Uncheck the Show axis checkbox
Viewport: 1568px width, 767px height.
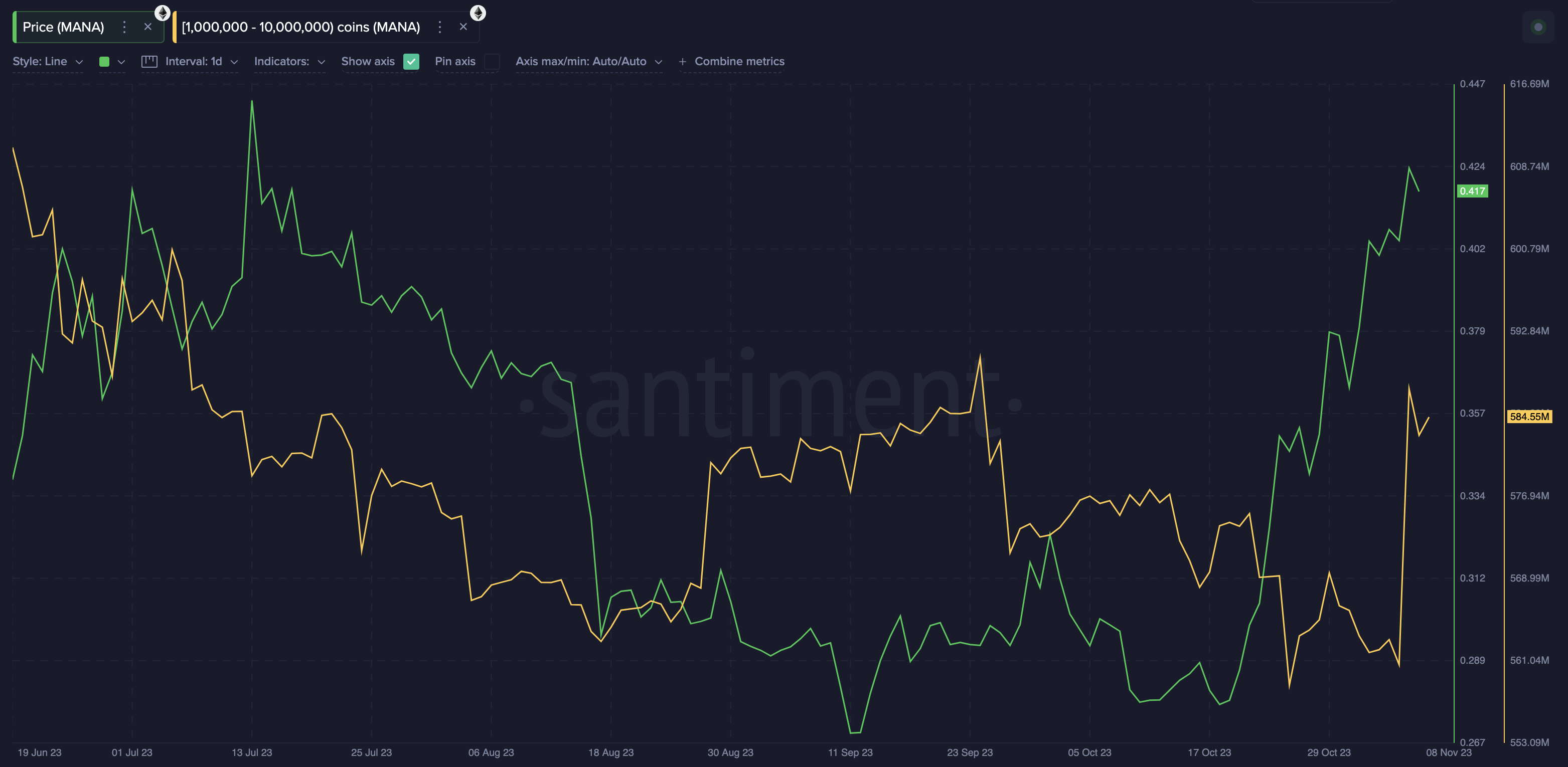411,62
